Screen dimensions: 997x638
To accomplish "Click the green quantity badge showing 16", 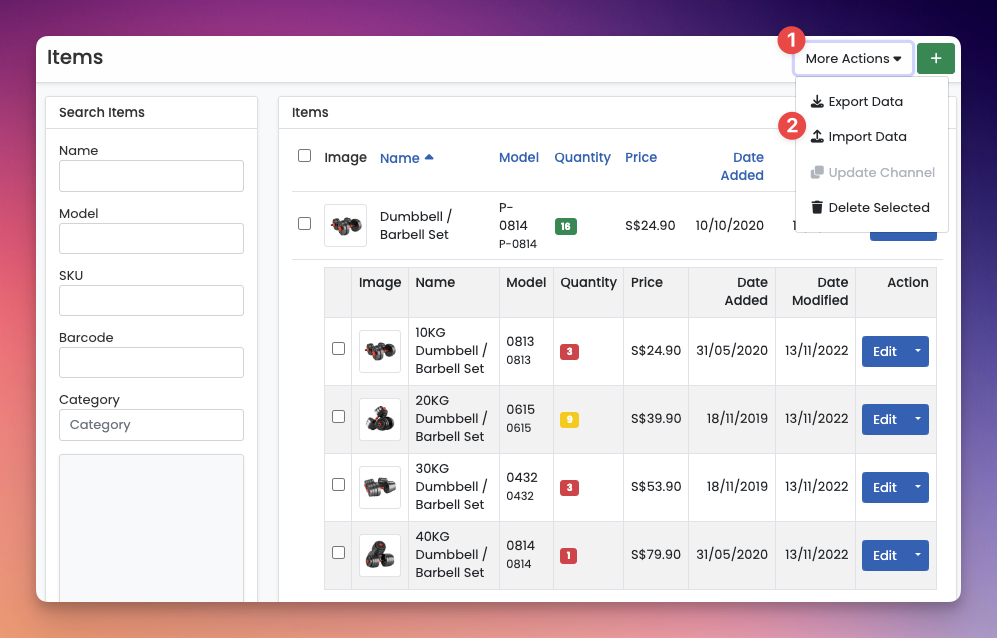I will pyautogui.click(x=566, y=226).
